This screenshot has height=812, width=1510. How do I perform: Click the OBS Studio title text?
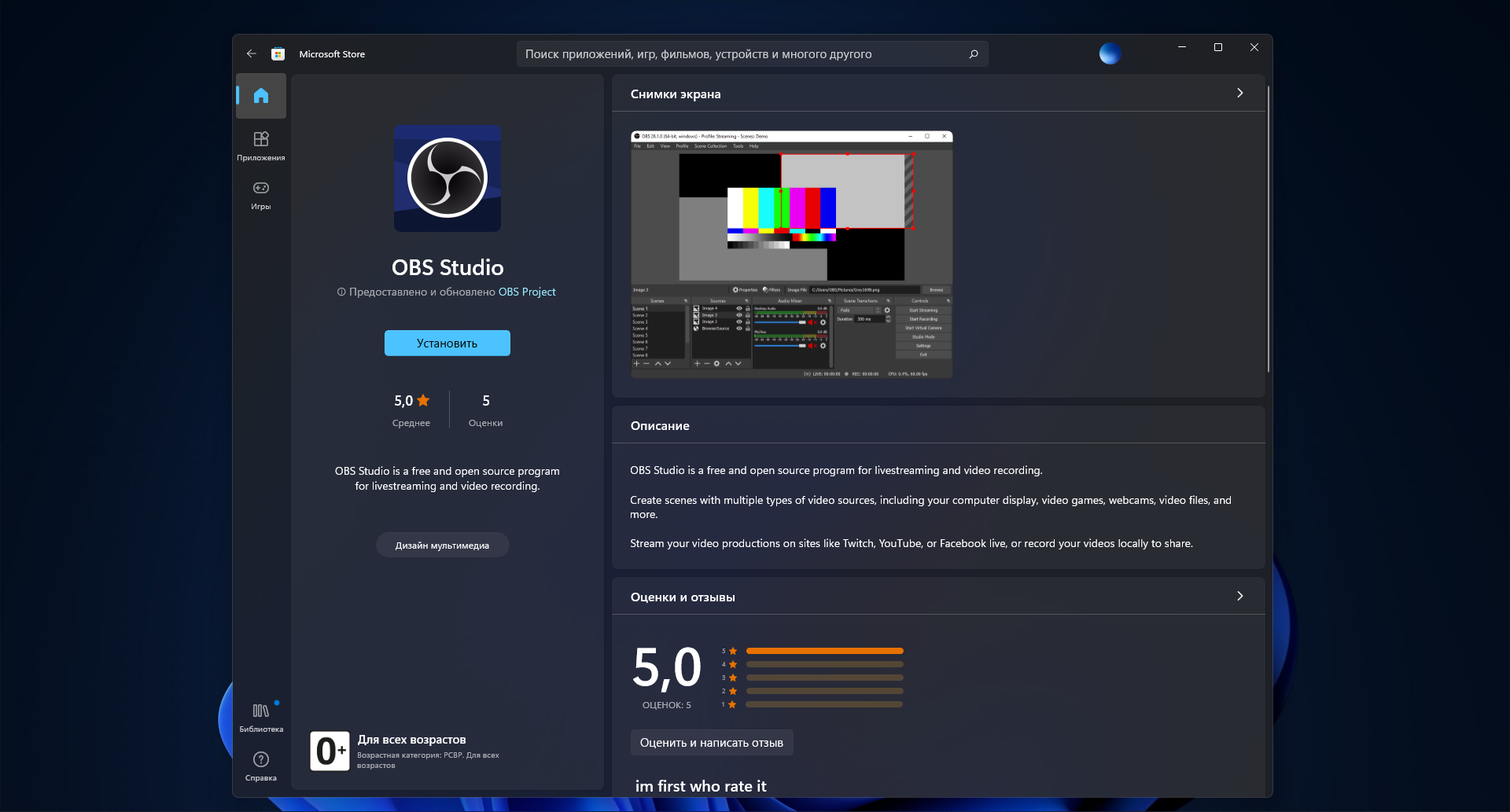pos(447,267)
